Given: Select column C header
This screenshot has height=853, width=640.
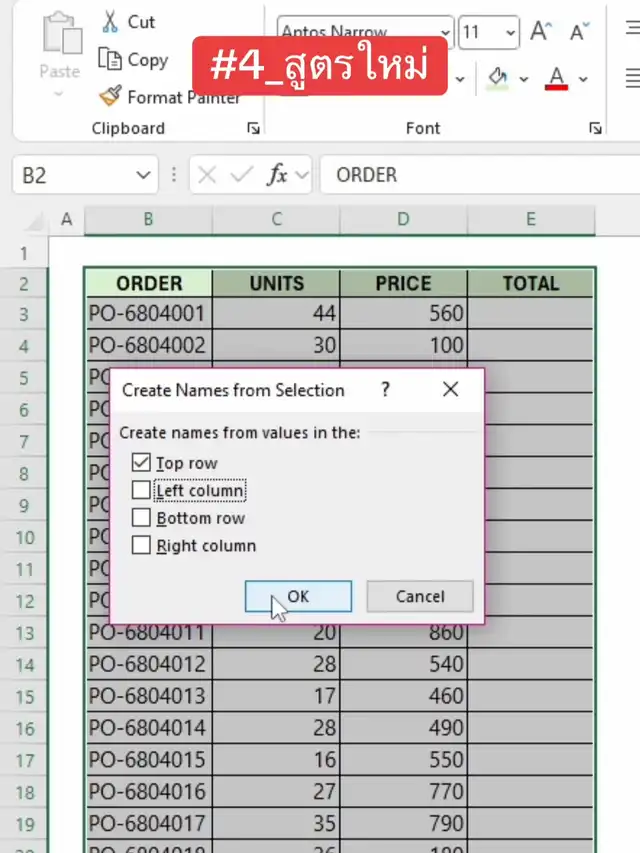Looking at the screenshot, I should click(276, 219).
